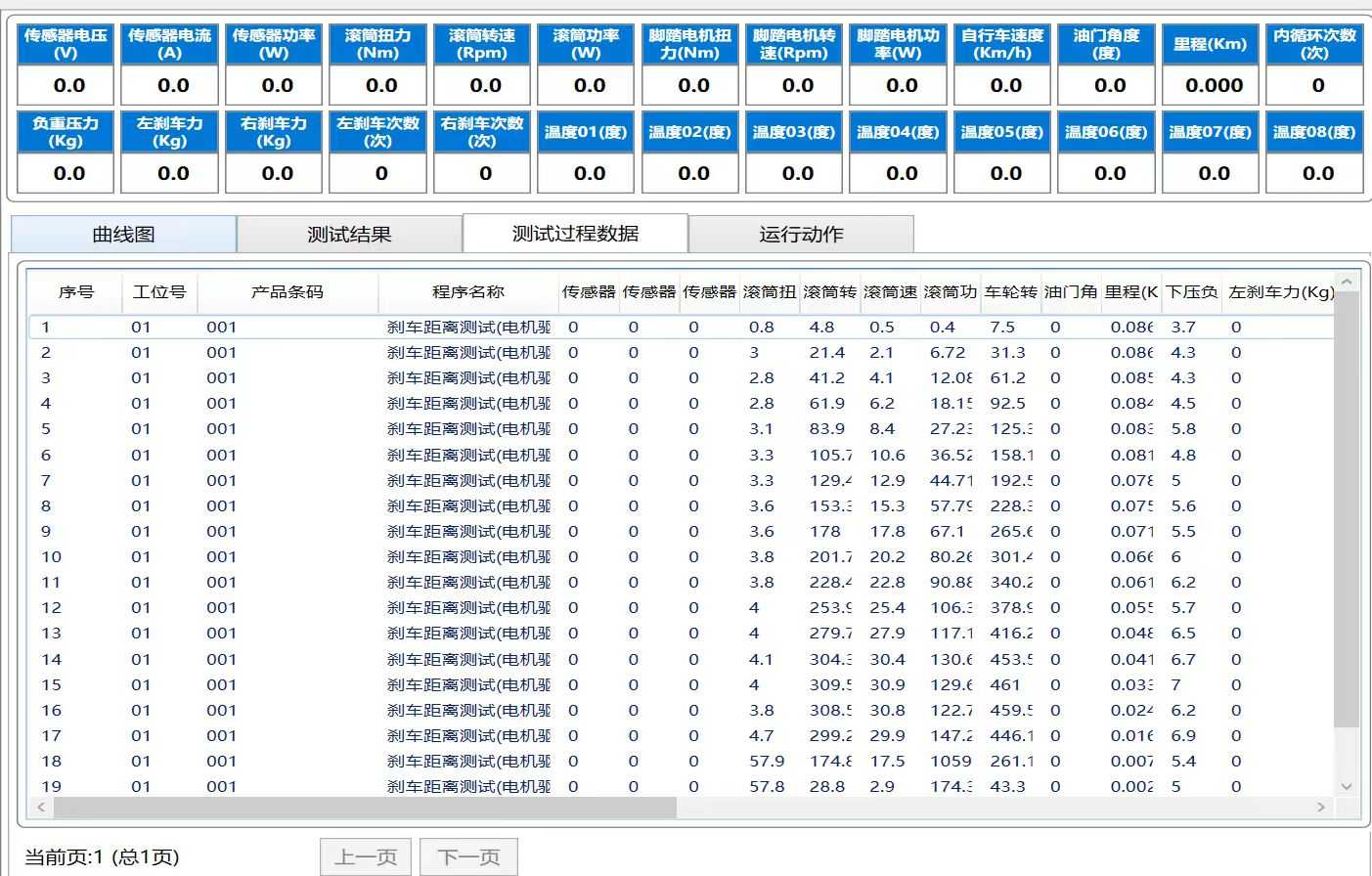The image size is (1372, 876).
Task: Click the 程序名称 column header
Action: pyautogui.click(x=467, y=292)
